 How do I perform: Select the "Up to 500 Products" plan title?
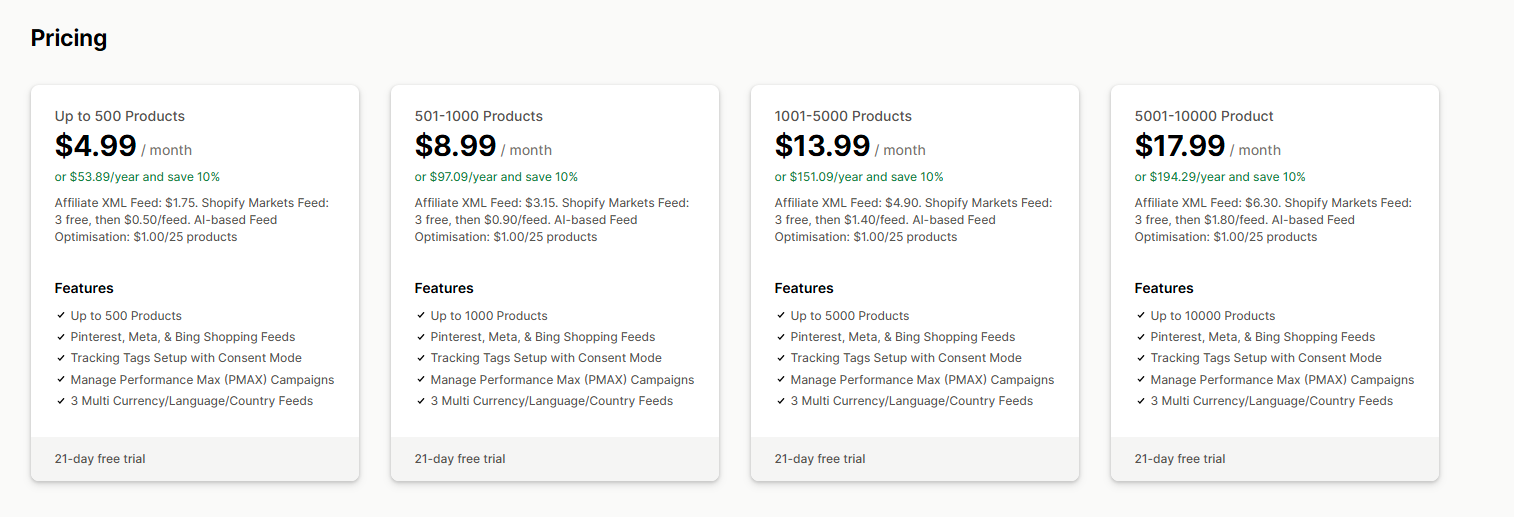[x=120, y=116]
